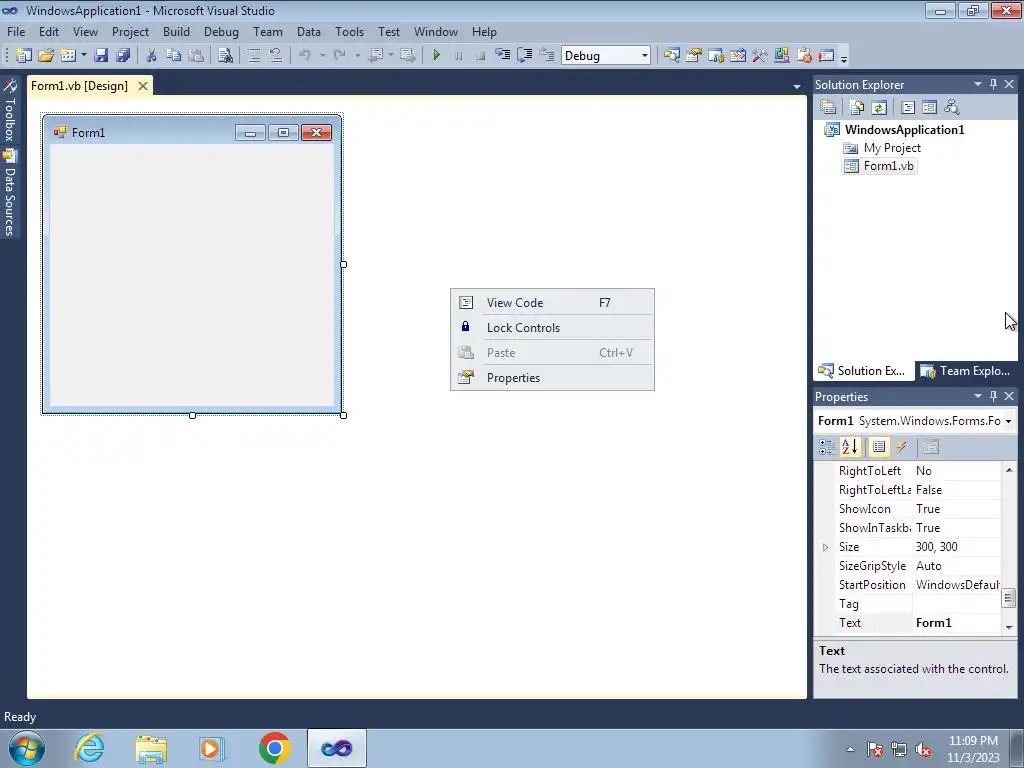Screen dimensions: 1024x768
Task: Open the active documents list dropdown arrow
Action: click(x=797, y=86)
